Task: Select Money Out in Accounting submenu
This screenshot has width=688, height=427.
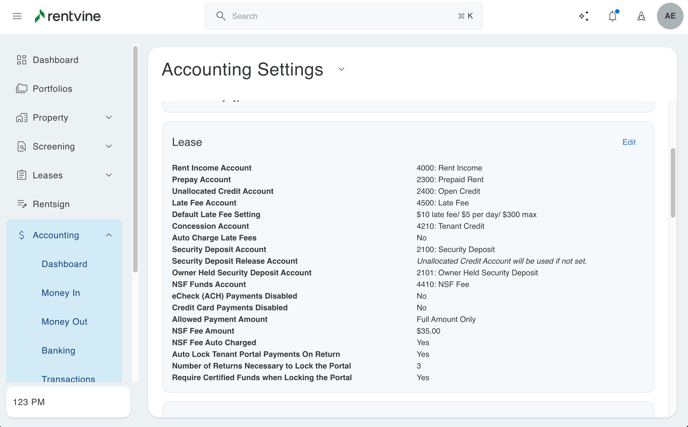Action: pyautogui.click(x=64, y=322)
